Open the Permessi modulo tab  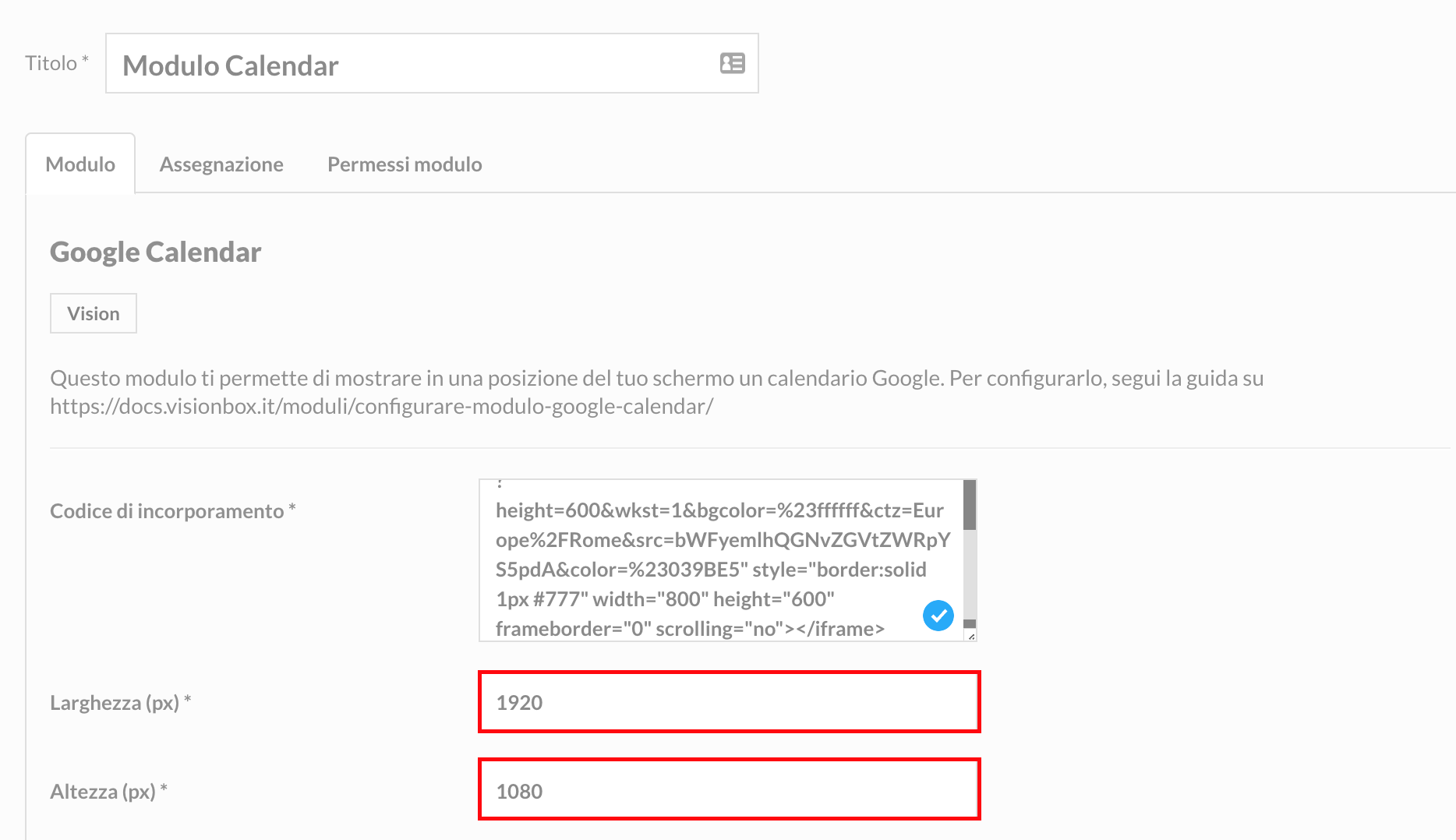(404, 164)
